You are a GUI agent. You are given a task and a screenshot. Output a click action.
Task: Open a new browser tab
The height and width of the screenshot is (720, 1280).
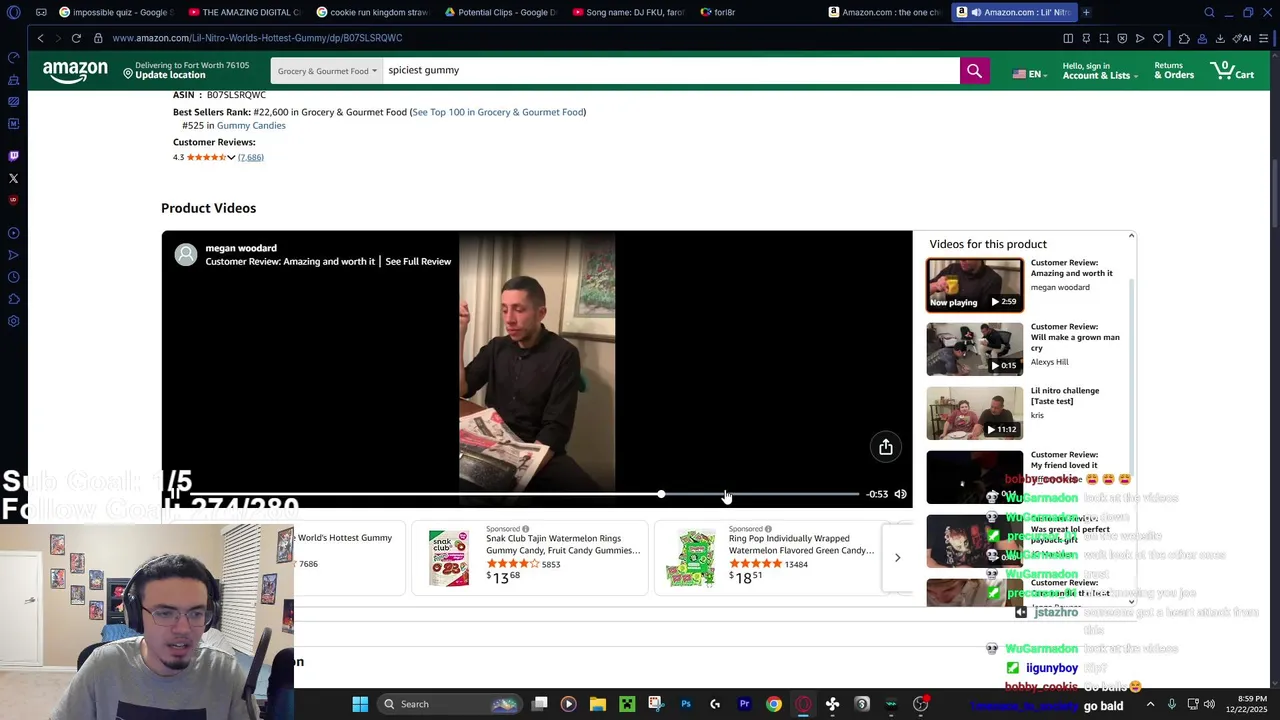point(1086,12)
